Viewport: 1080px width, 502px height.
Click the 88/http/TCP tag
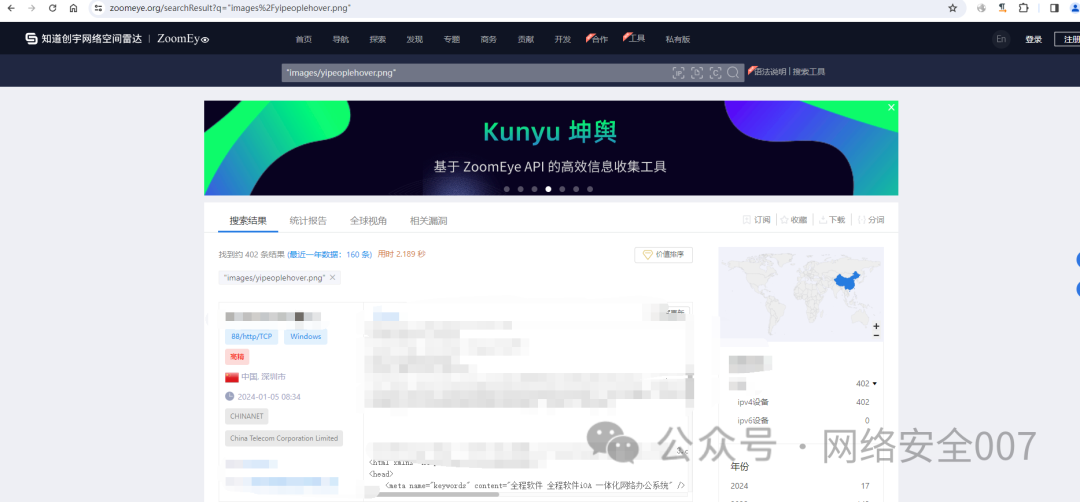(x=251, y=337)
